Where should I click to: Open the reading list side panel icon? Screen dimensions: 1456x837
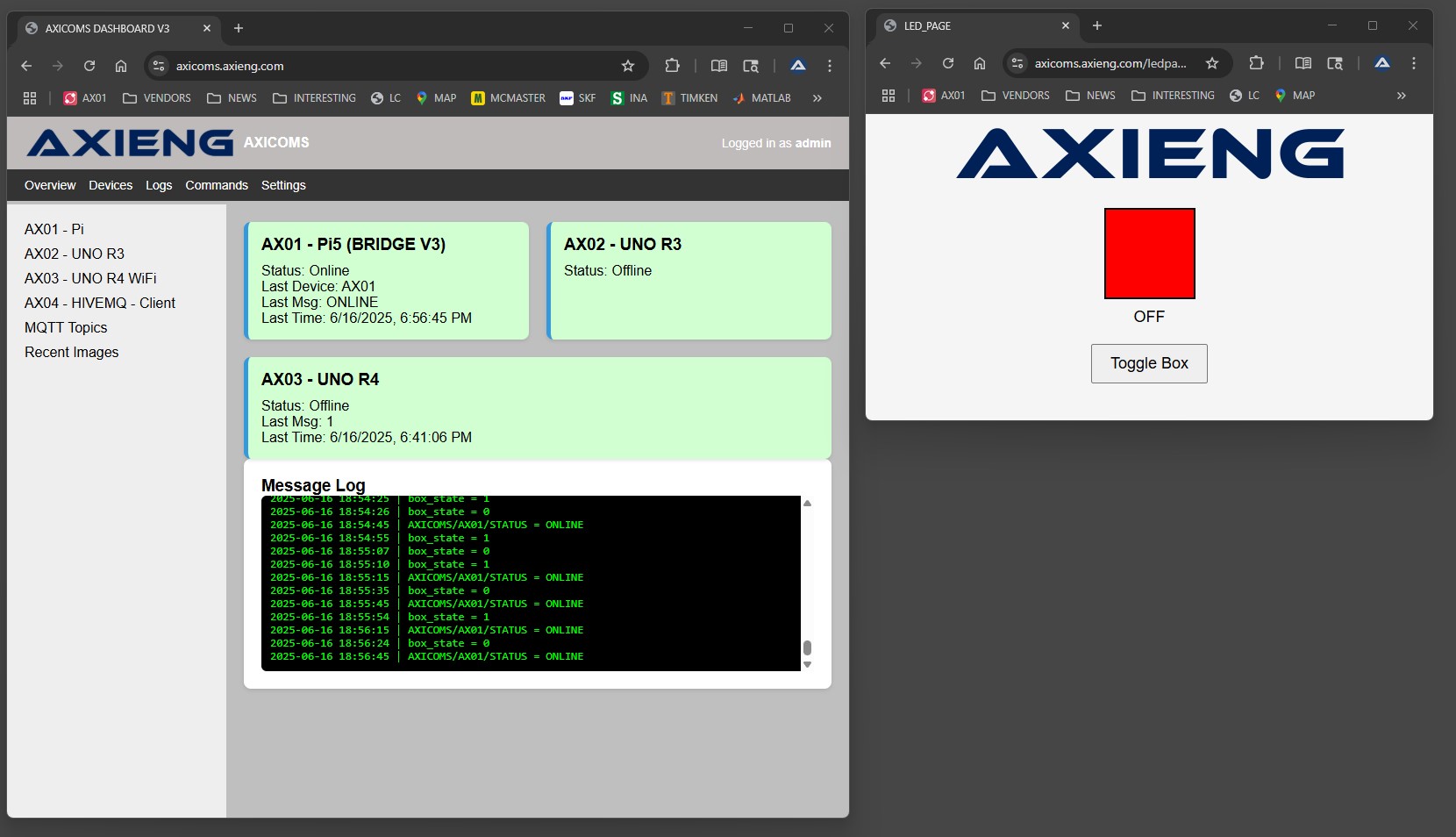click(x=718, y=66)
